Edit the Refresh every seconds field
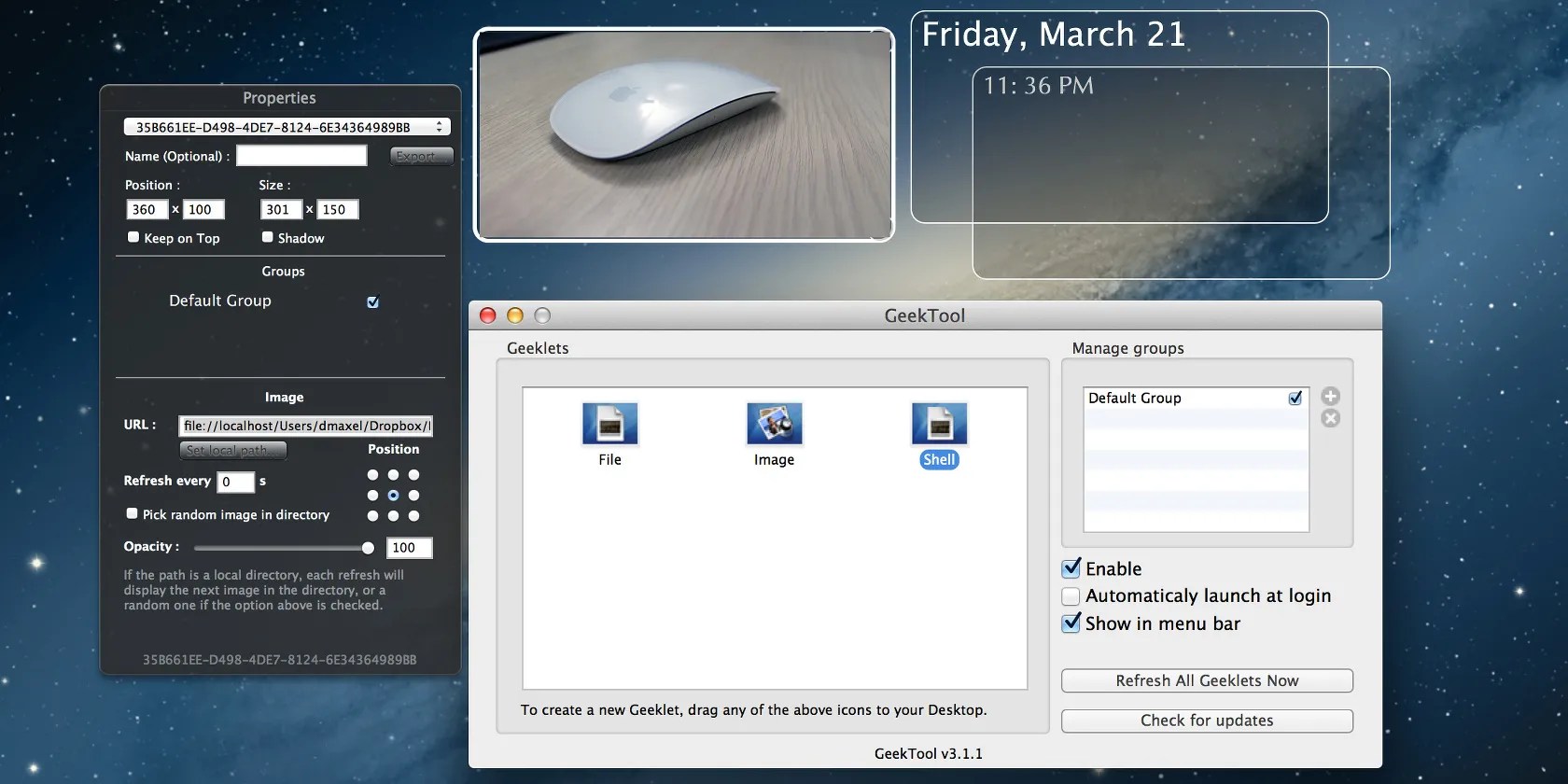 (235, 482)
